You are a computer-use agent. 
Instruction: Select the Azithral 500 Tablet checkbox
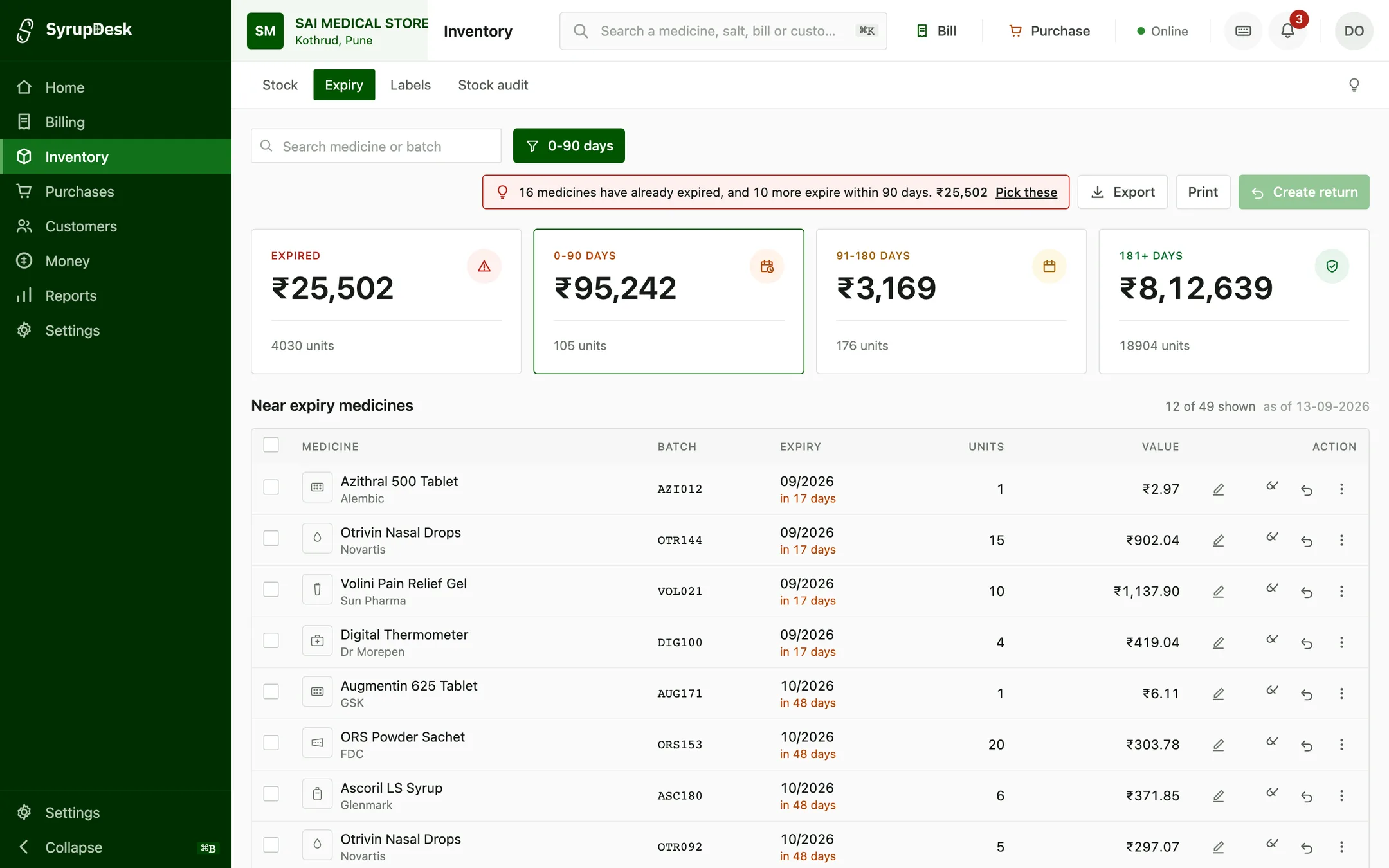pos(271,487)
